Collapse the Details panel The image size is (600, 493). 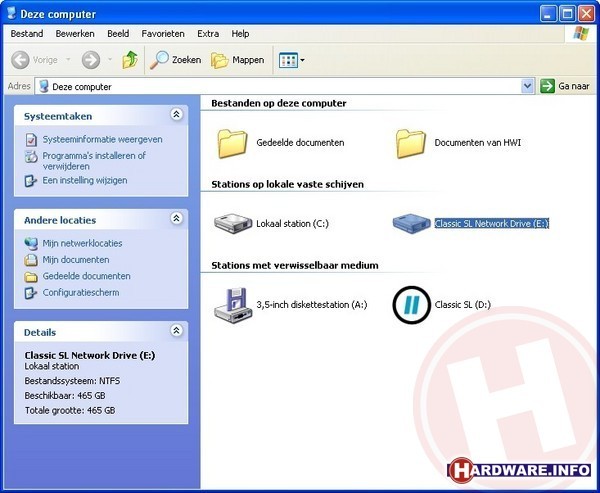tap(176, 330)
